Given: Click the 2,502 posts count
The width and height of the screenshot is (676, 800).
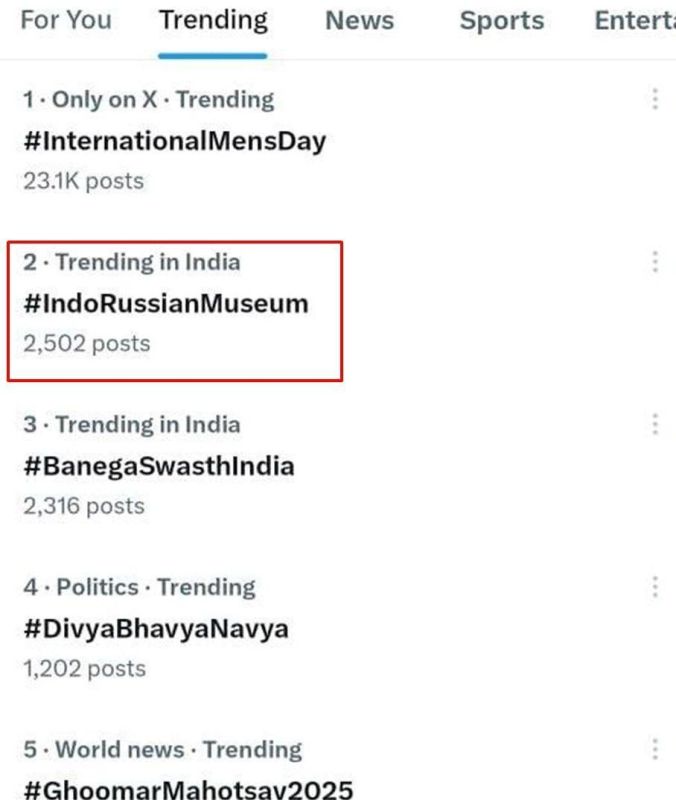Looking at the screenshot, I should (x=87, y=344).
